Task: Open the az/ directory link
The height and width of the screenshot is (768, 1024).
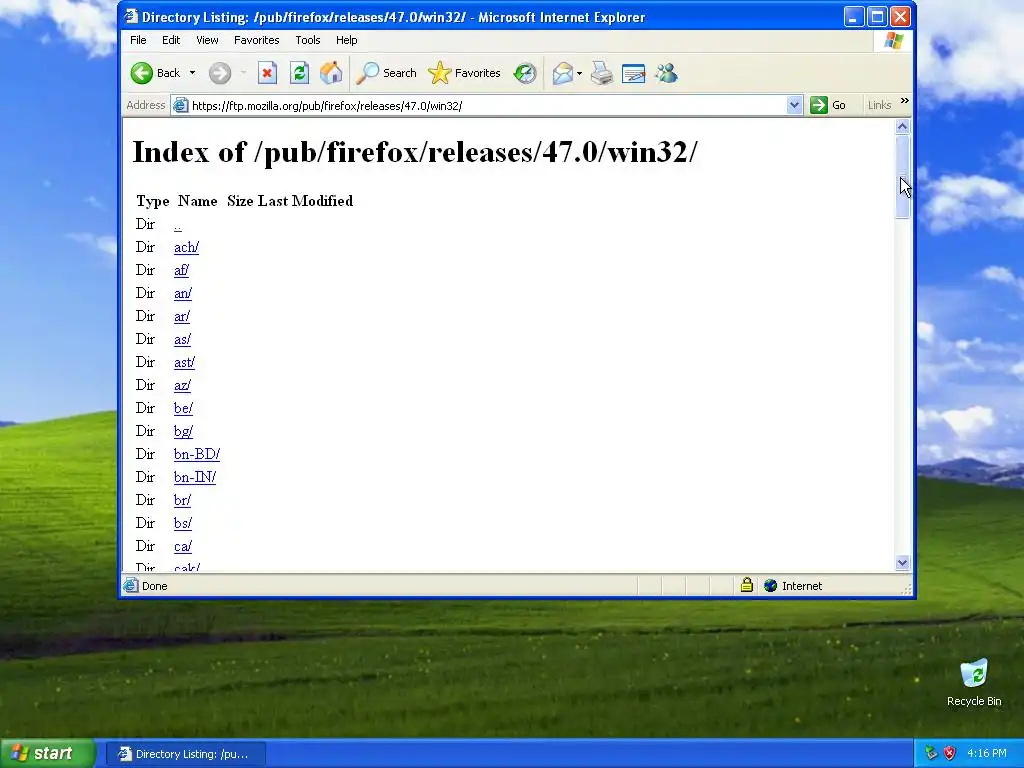Action: pos(182,385)
